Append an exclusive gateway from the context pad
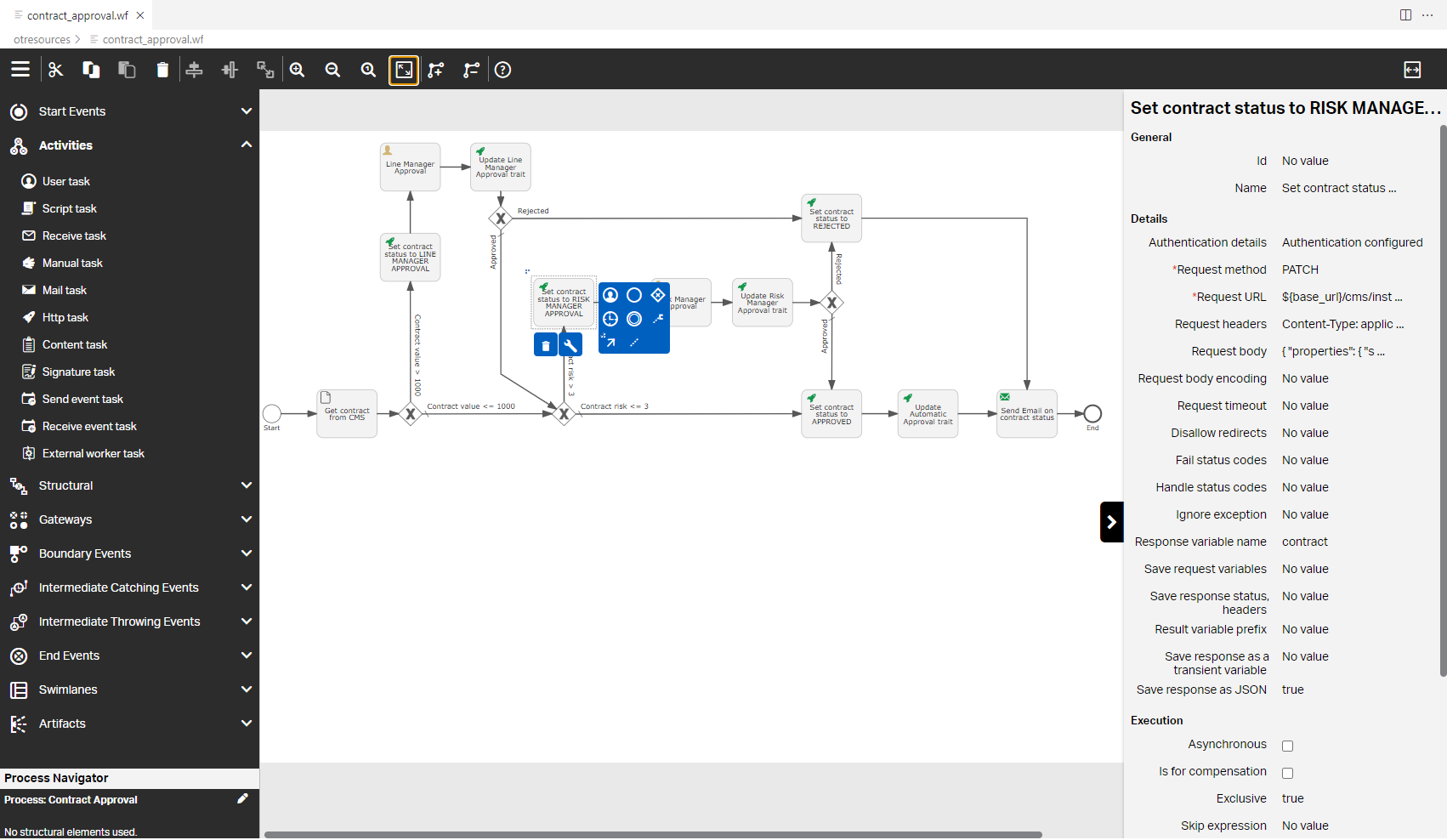This screenshot has width=1447, height=840. [658, 295]
